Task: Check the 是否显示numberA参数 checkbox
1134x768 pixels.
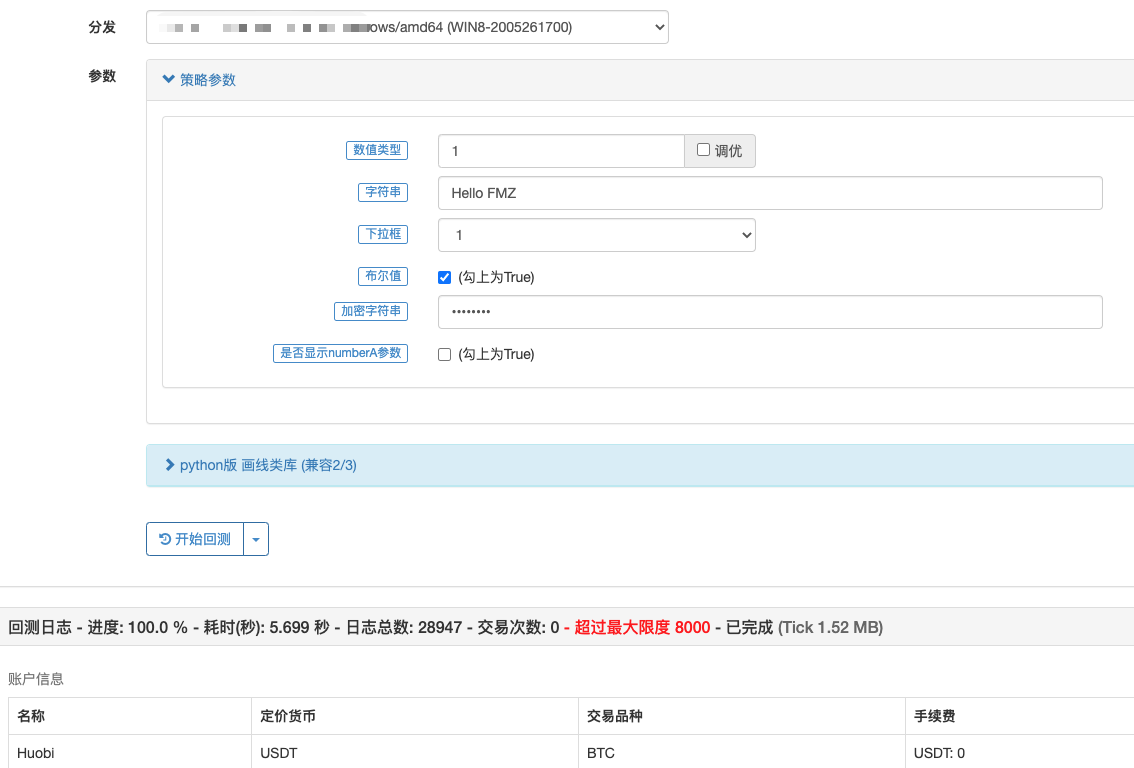Action: point(444,354)
